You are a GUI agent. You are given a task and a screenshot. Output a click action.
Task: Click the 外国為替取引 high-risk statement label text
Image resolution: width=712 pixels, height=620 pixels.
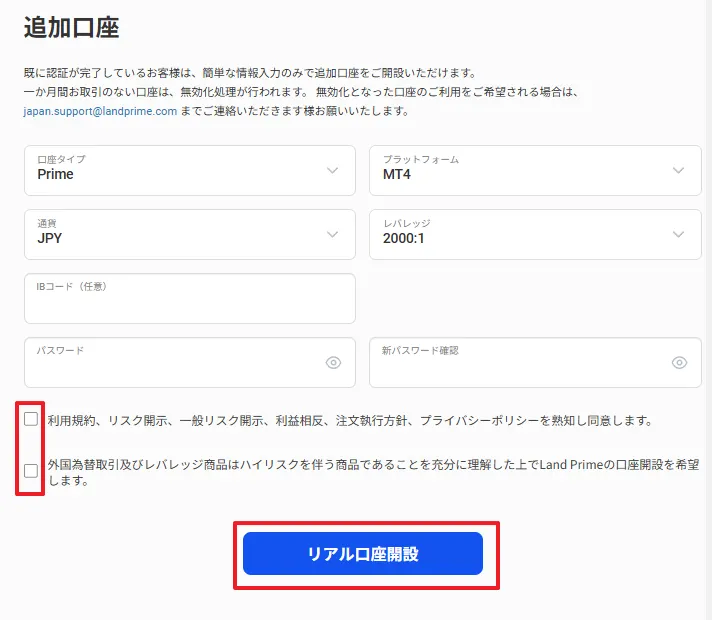pos(373,472)
